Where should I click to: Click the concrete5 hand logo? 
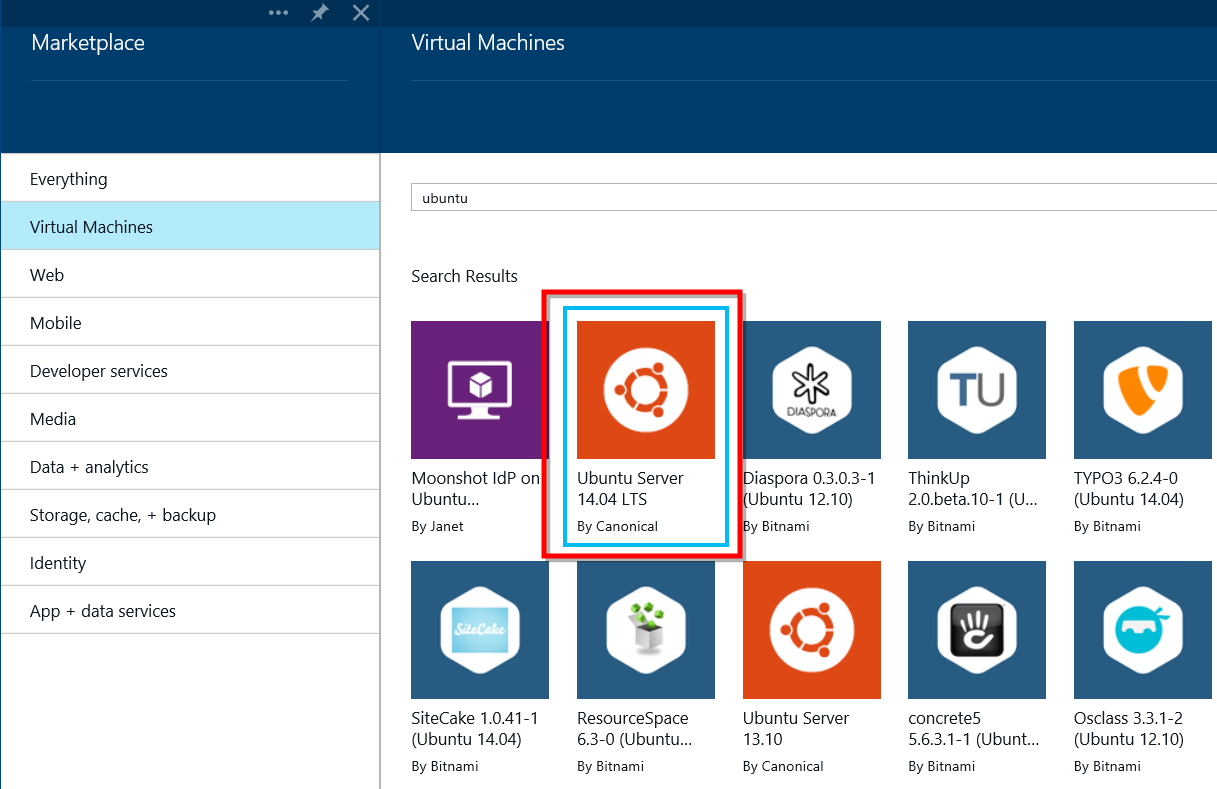coord(977,630)
